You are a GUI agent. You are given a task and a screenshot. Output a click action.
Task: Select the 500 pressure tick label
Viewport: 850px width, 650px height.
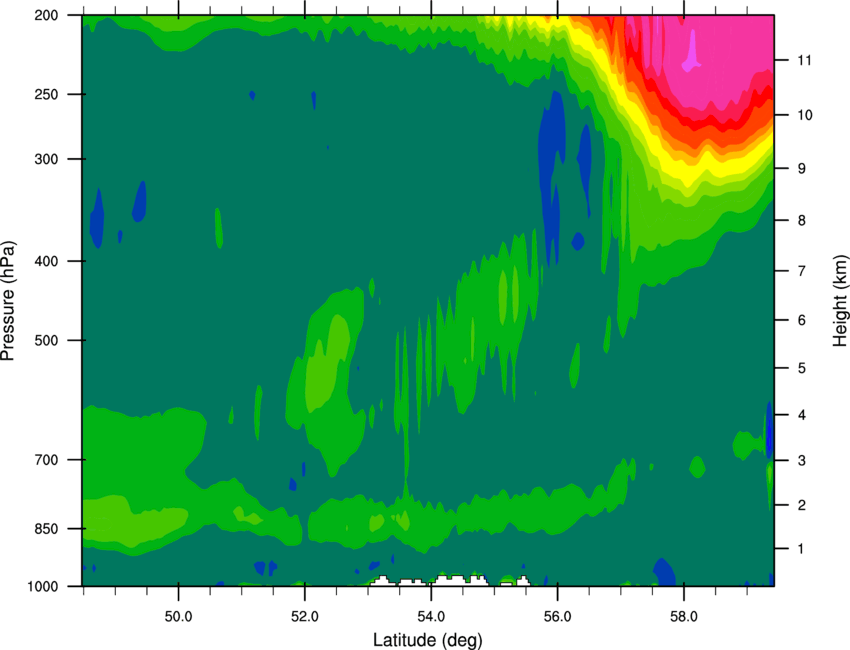46,340
